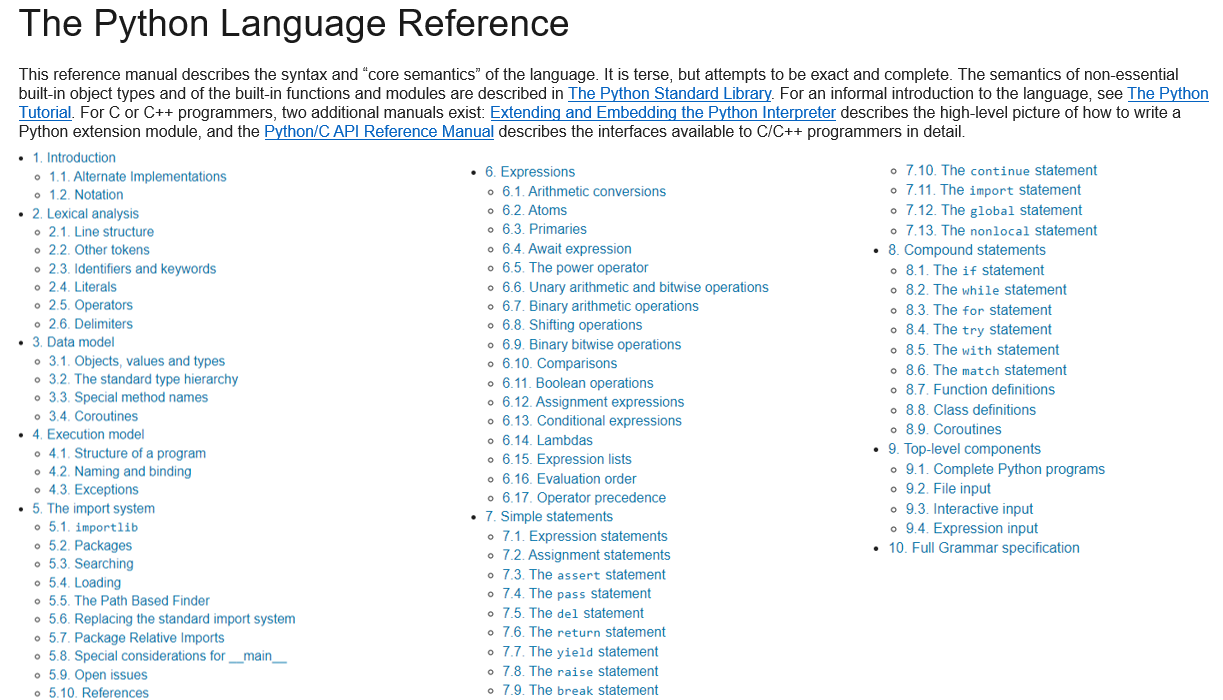This screenshot has width=1223, height=700.
Task: Open 4.2. Naming and binding
Action: click(x=120, y=471)
